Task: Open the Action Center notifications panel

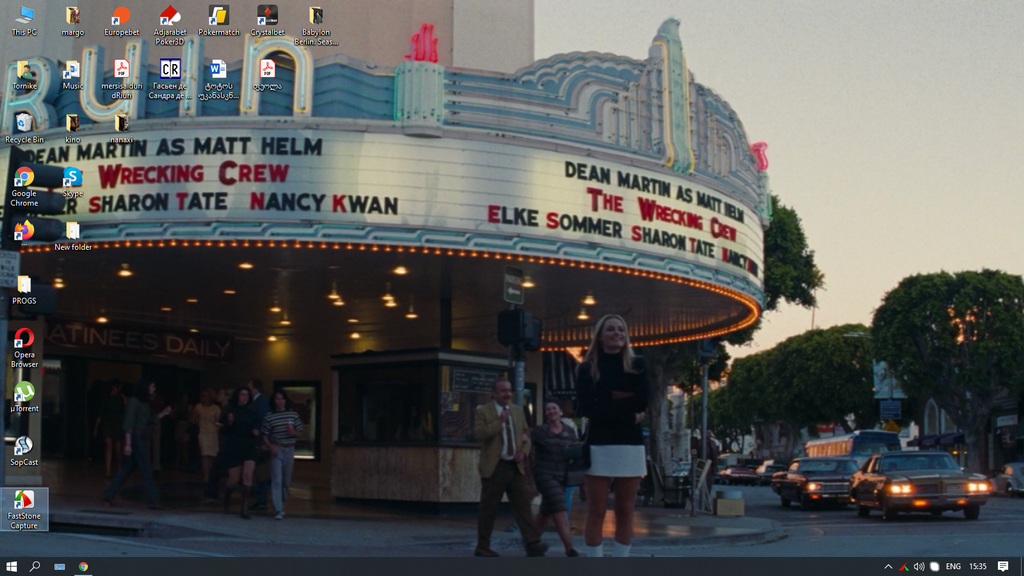Action: (1003, 566)
